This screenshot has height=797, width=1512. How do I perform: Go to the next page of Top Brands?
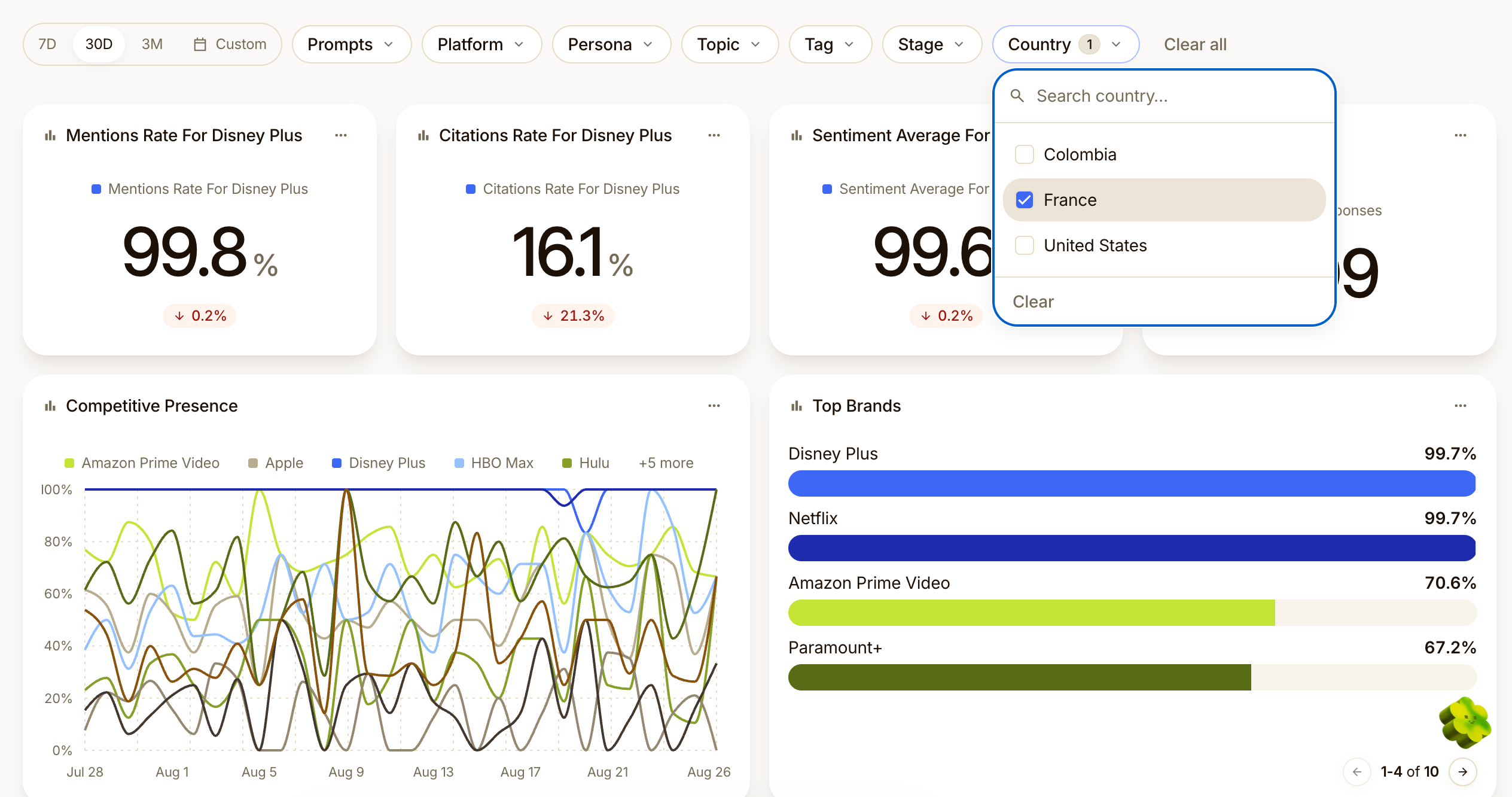click(x=1463, y=772)
